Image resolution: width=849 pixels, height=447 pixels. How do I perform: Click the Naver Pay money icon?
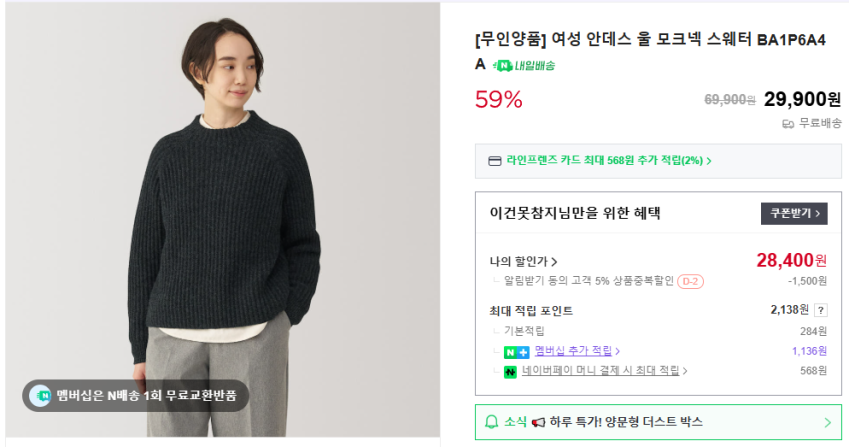511,372
